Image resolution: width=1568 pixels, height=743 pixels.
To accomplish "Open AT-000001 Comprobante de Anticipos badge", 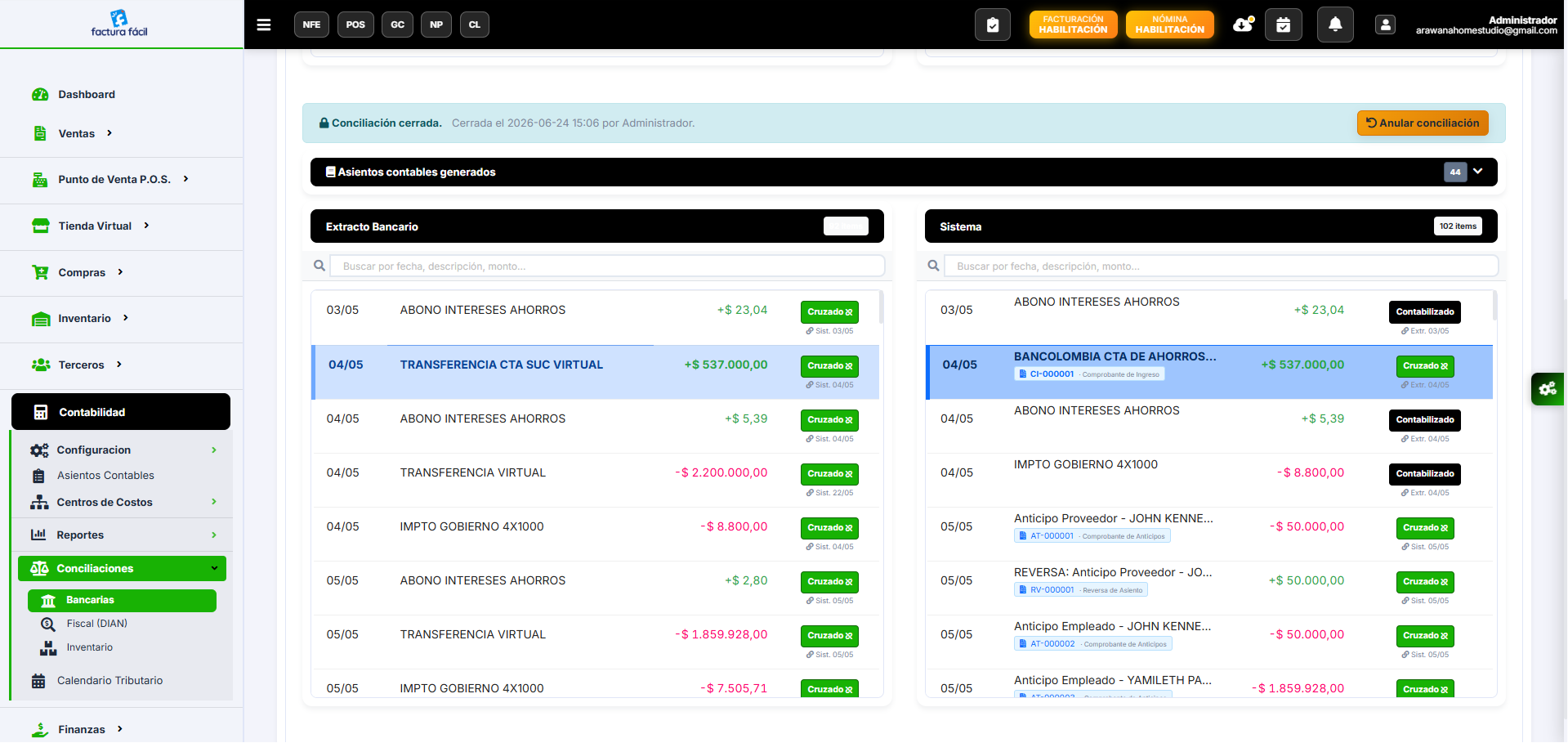I will (x=1092, y=536).
